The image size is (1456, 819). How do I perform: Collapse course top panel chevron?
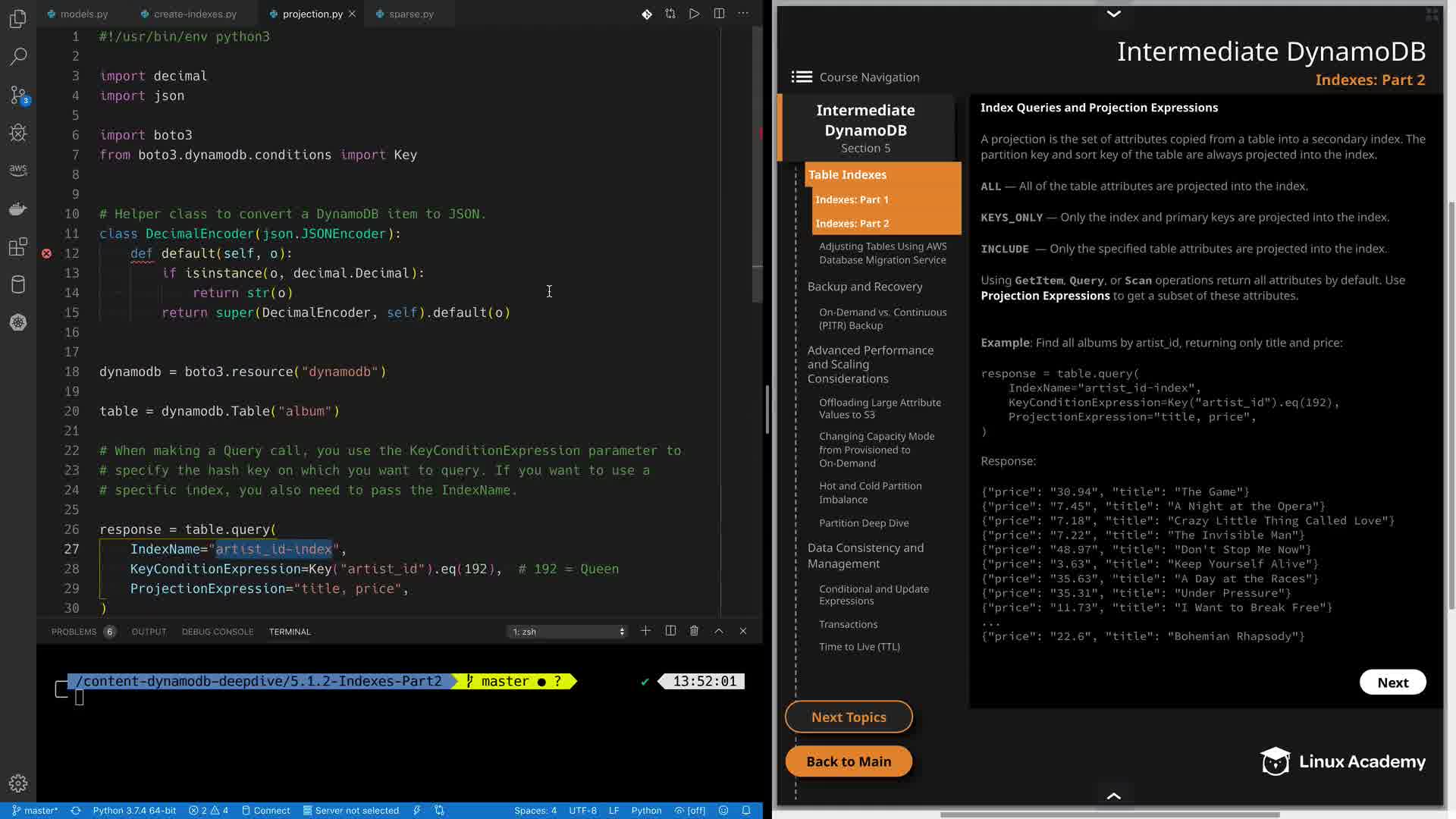(1113, 14)
